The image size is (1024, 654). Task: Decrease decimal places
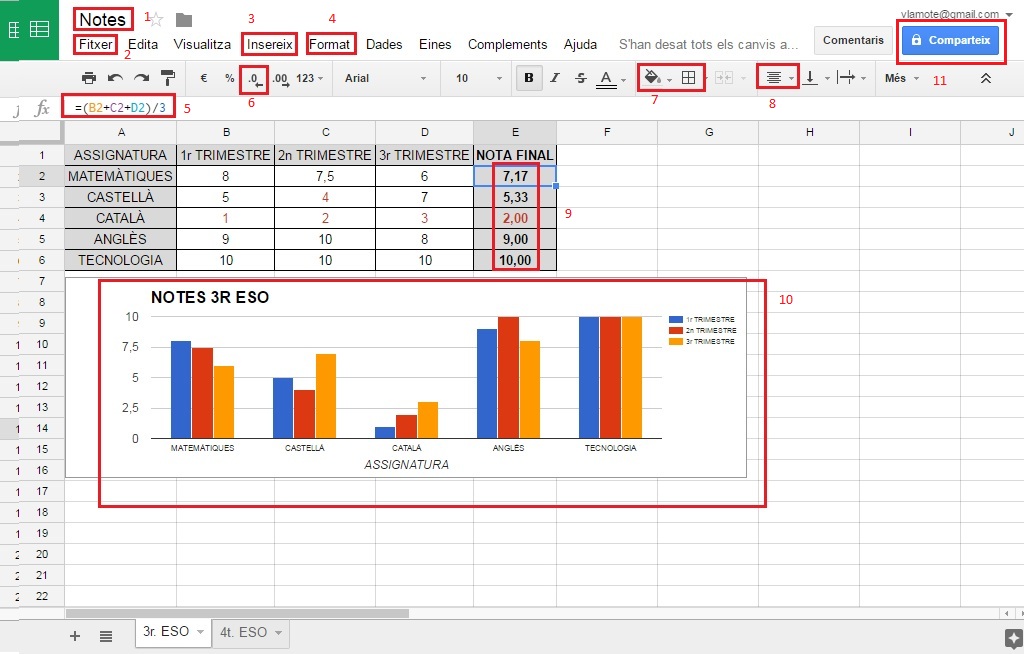tap(255, 79)
